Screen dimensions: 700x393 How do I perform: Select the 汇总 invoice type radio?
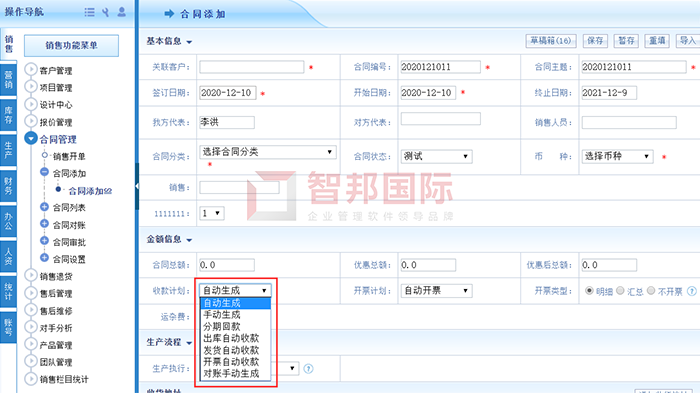pyautogui.click(x=620, y=291)
